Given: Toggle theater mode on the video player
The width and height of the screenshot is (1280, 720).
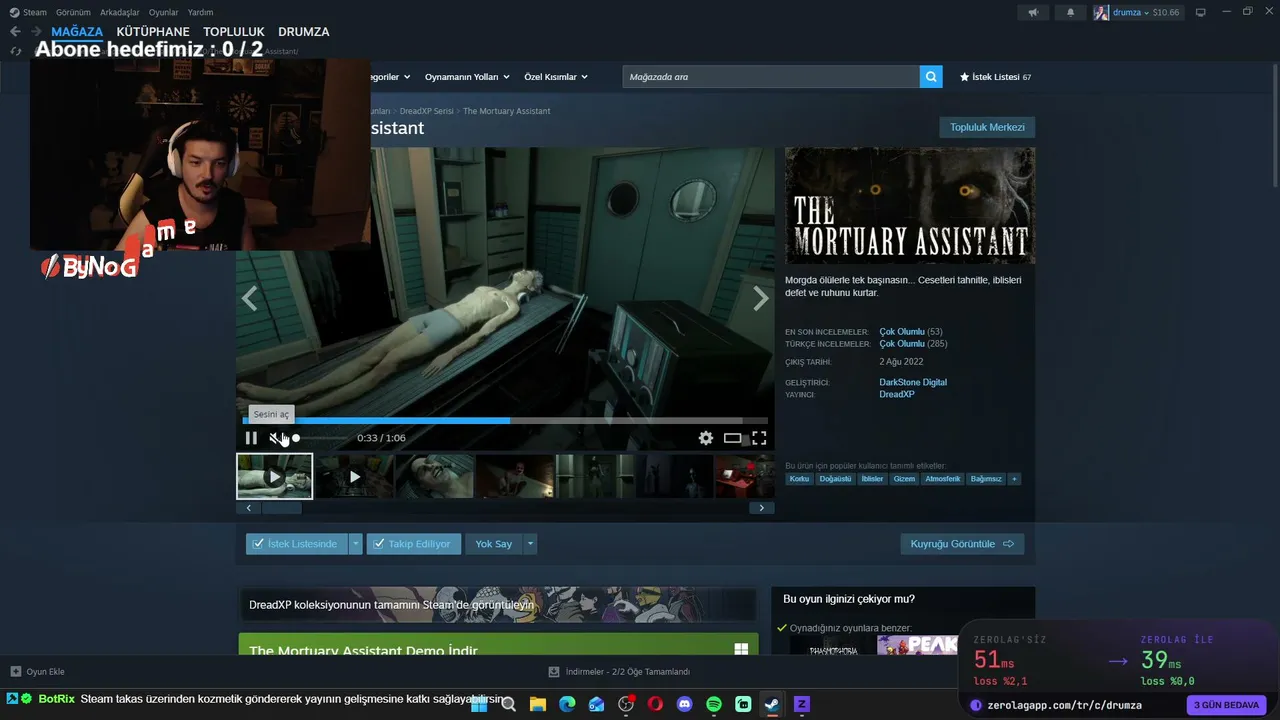Looking at the screenshot, I should (x=733, y=438).
